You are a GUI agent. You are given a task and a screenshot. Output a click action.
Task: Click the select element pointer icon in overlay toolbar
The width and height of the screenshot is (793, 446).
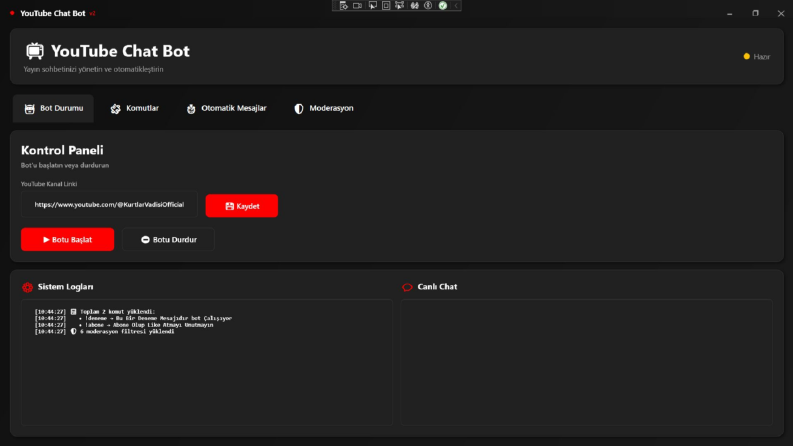(x=373, y=6)
